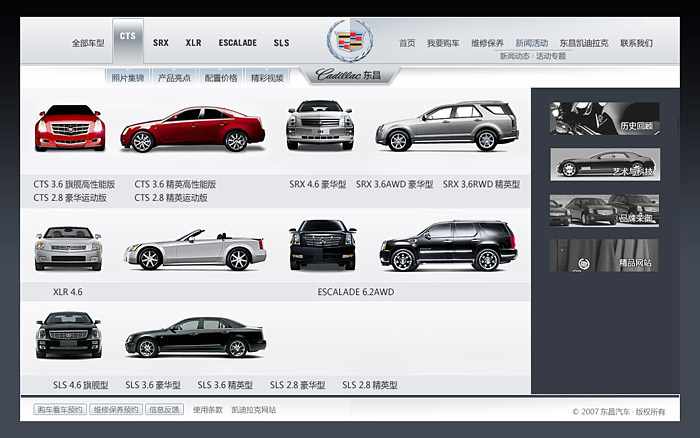Open the 维修保养 menu
This screenshot has width=700, height=438.
487,43
